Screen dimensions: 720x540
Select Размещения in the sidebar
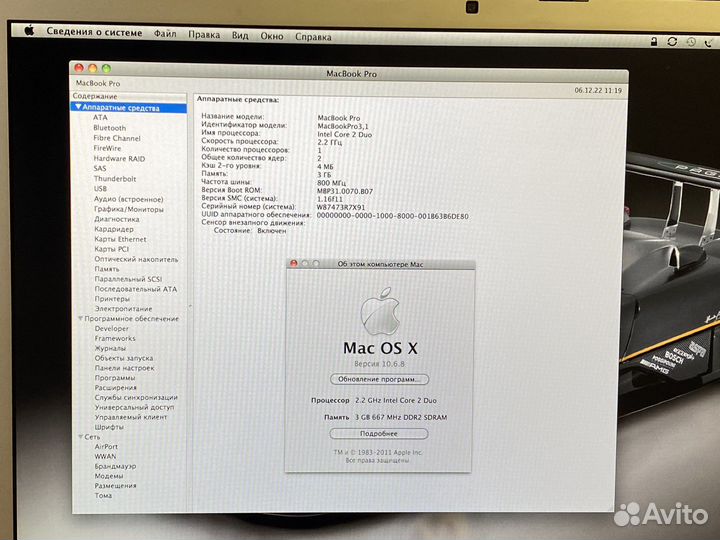pos(115,486)
